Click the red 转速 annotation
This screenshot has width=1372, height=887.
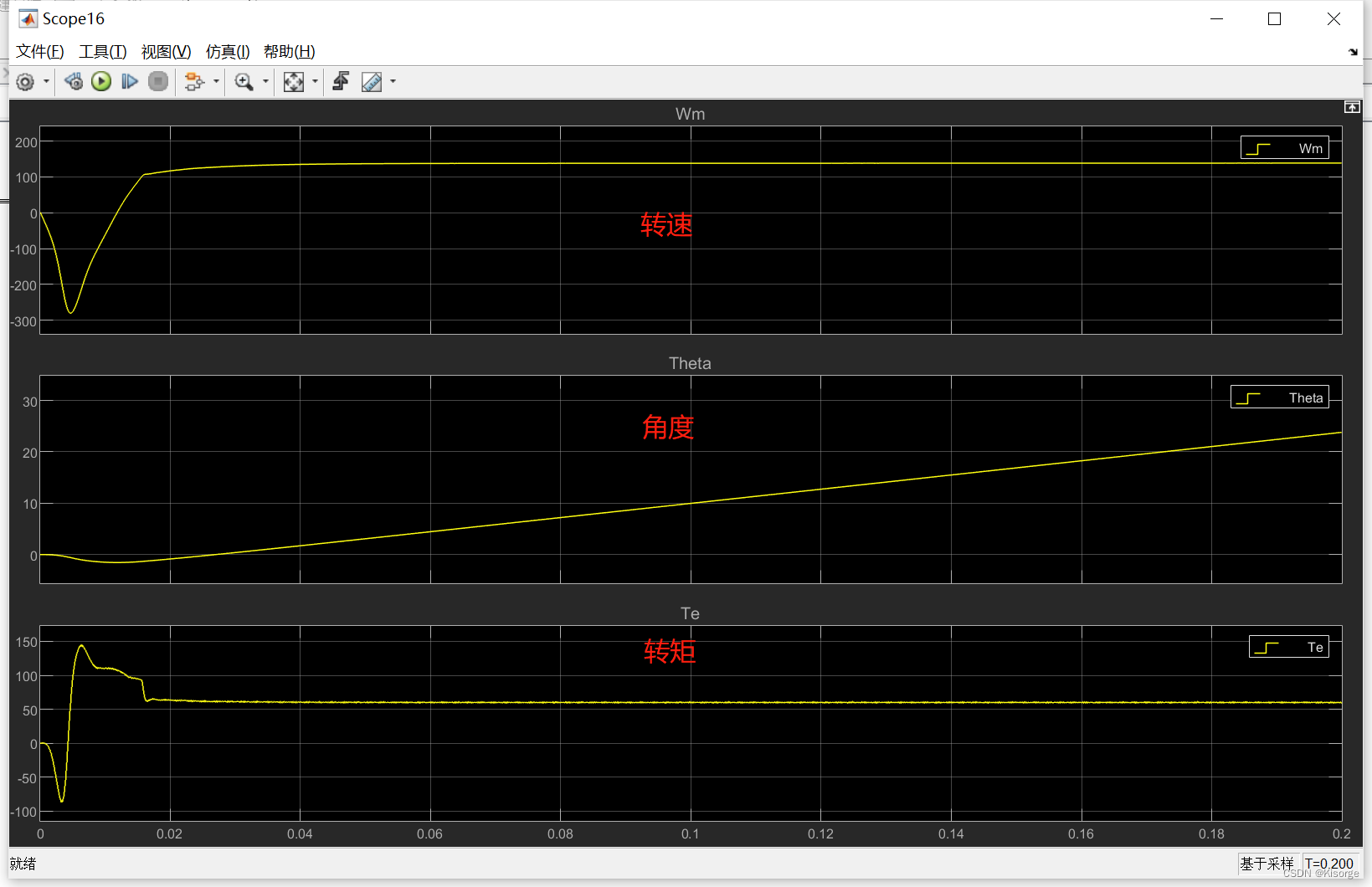click(x=666, y=224)
